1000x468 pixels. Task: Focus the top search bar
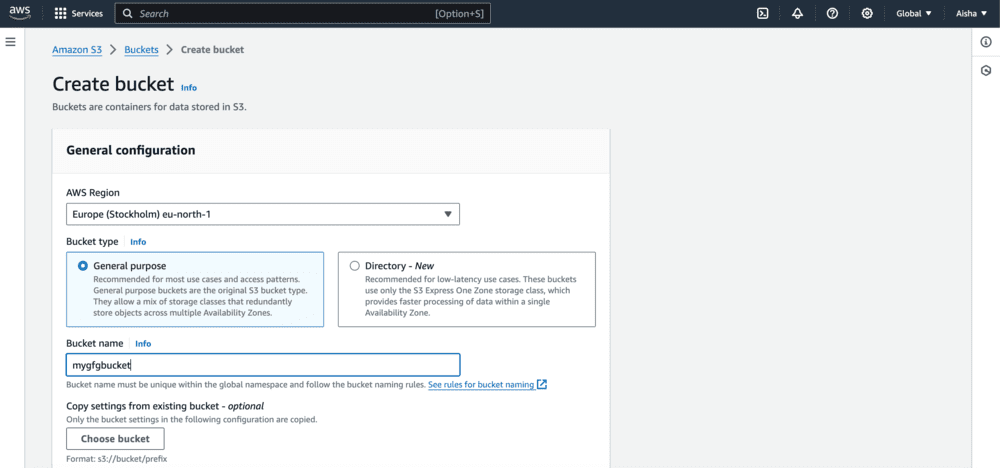(x=303, y=13)
